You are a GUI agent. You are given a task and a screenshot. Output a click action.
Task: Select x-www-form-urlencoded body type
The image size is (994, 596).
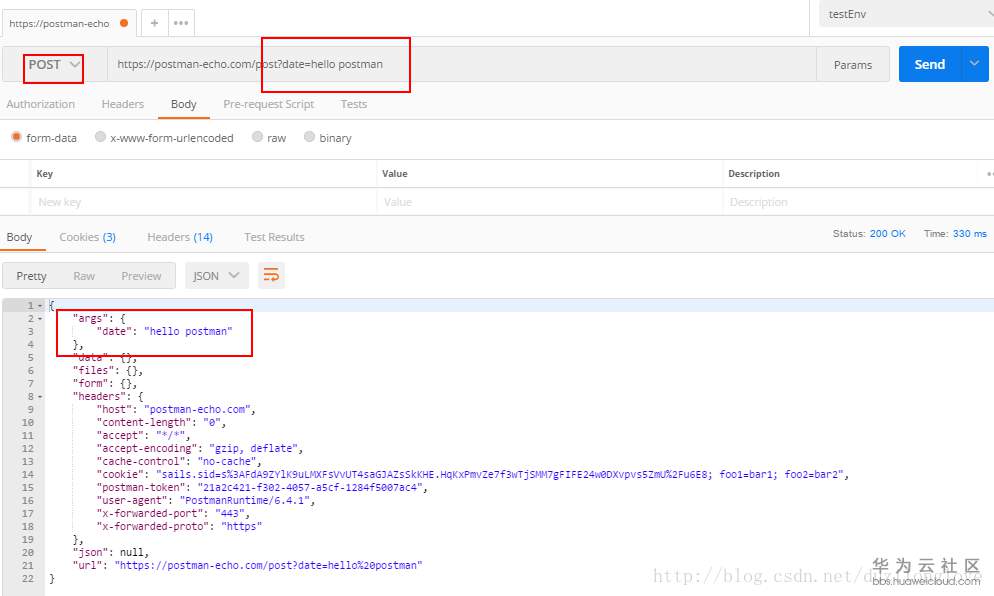pyautogui.click(x=100, y=137)
